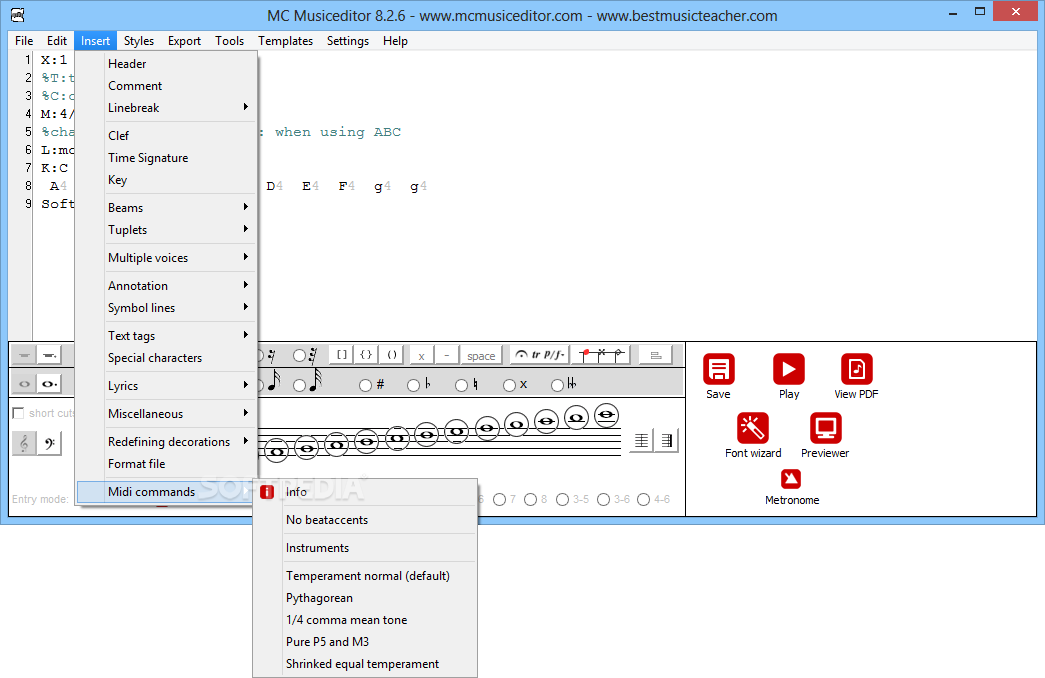
Task: Click the space button
Action: pos(481,355)
